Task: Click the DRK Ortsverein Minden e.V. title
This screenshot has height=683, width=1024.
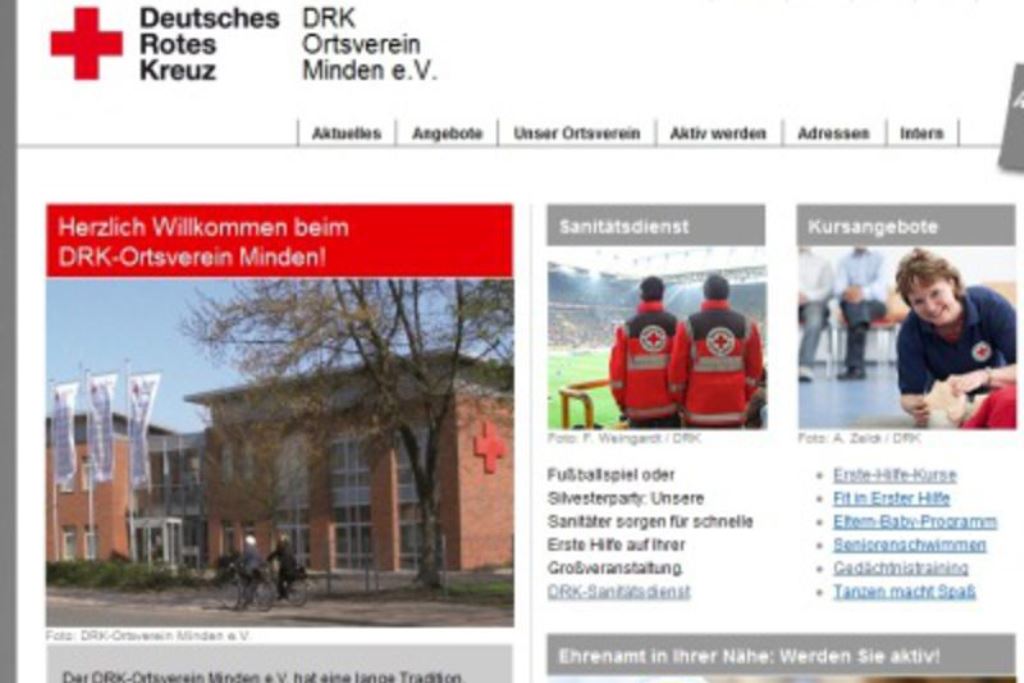Action: point(369,44)
